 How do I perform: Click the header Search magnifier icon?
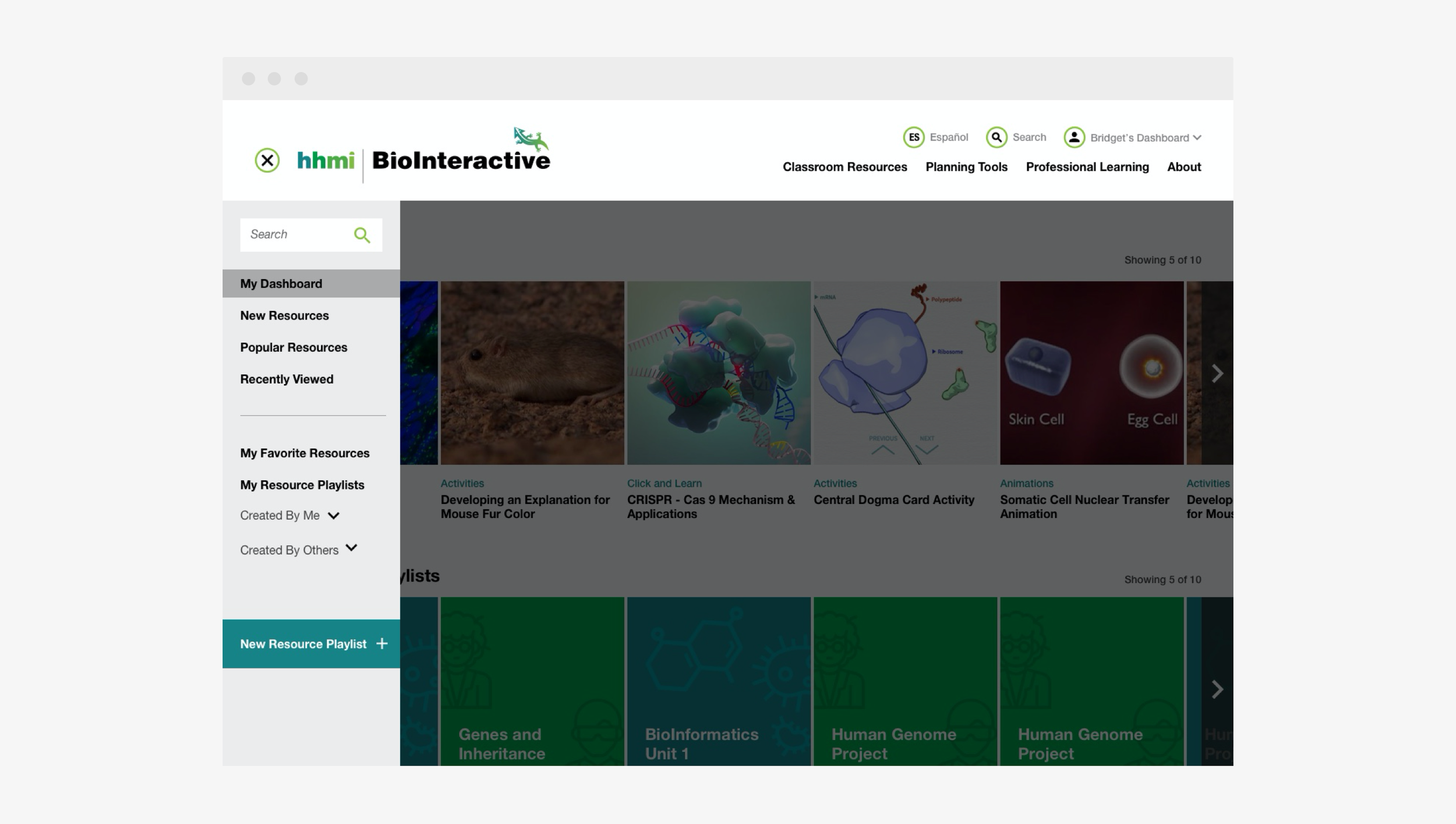coord(996,138)
